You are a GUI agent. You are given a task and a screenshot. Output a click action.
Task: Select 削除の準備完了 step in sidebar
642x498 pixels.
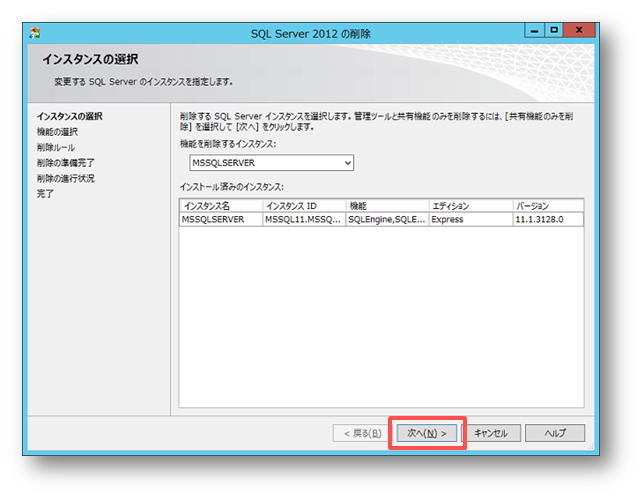(66, 163)
